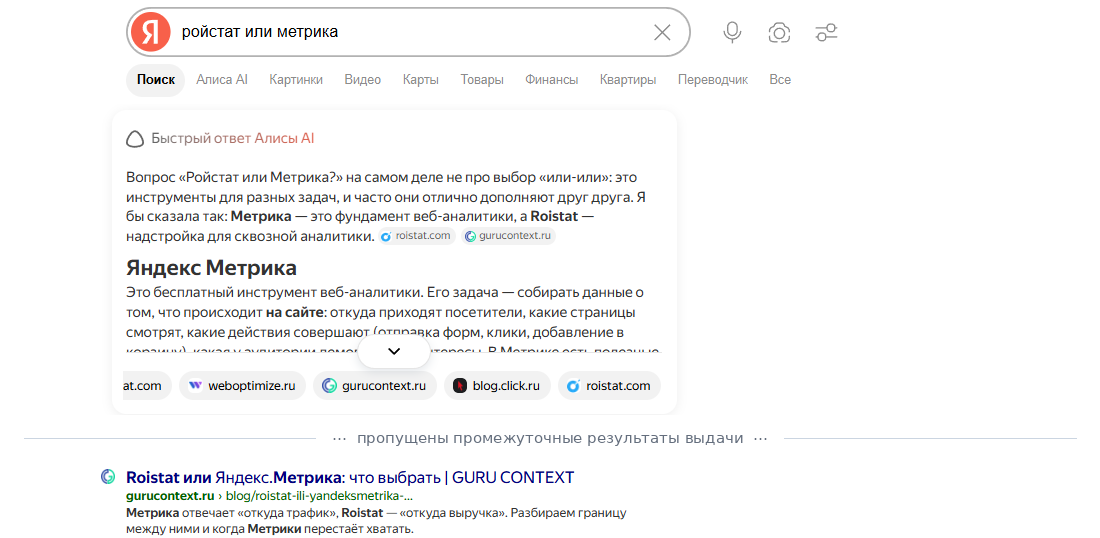Viewport: 1100px width, 538px height.
Task: Start voice search with the microphone icon
Action: (732, 32)
